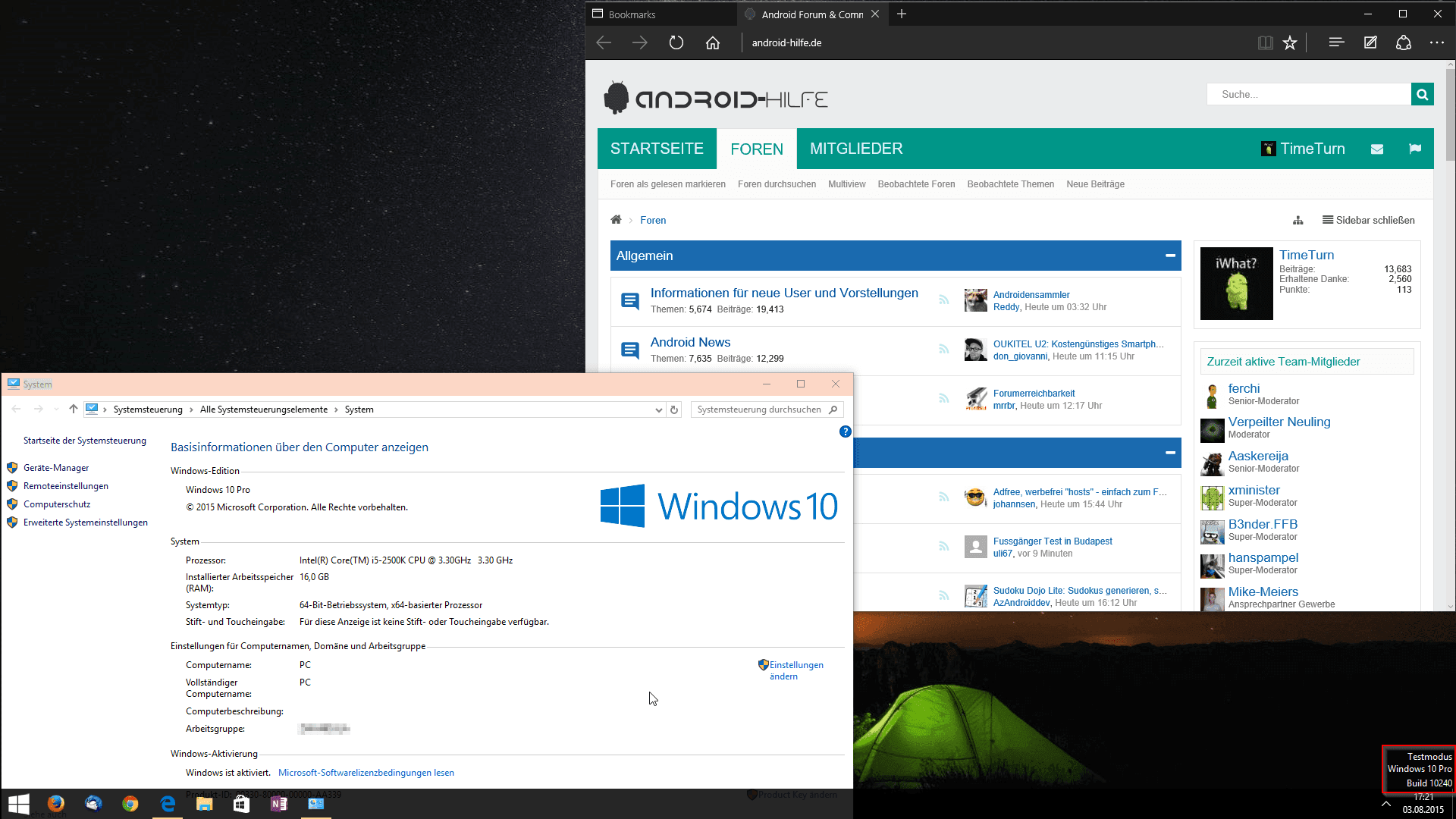The height and width of the screenshot is (819, 1456).
Task: Open Beobachtete Themen link
Action: pyautogui.click(x=1010, y=184)
